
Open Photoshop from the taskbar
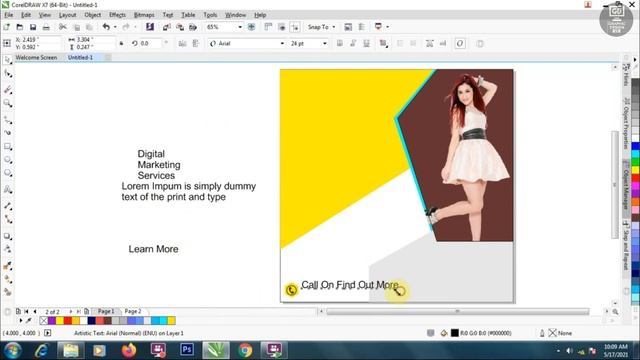[187, 350]
